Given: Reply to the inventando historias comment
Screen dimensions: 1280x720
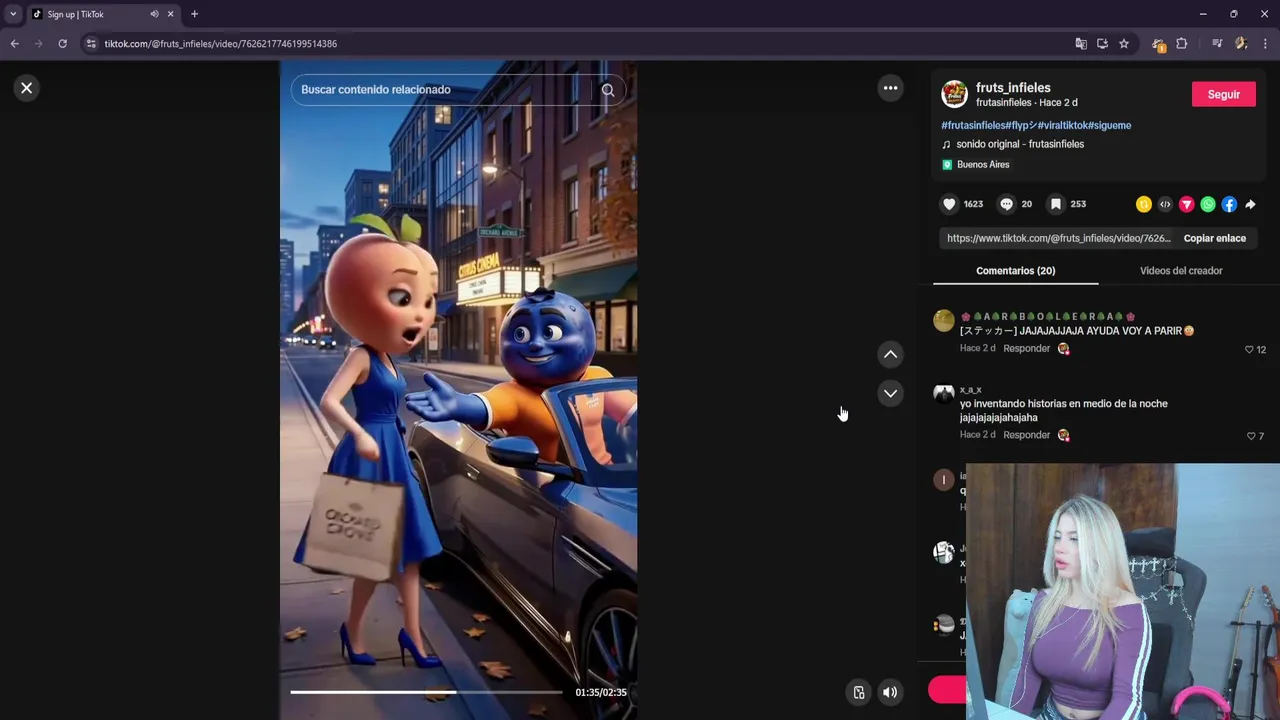Looking at the screenshot, I should pos(1026,436).
